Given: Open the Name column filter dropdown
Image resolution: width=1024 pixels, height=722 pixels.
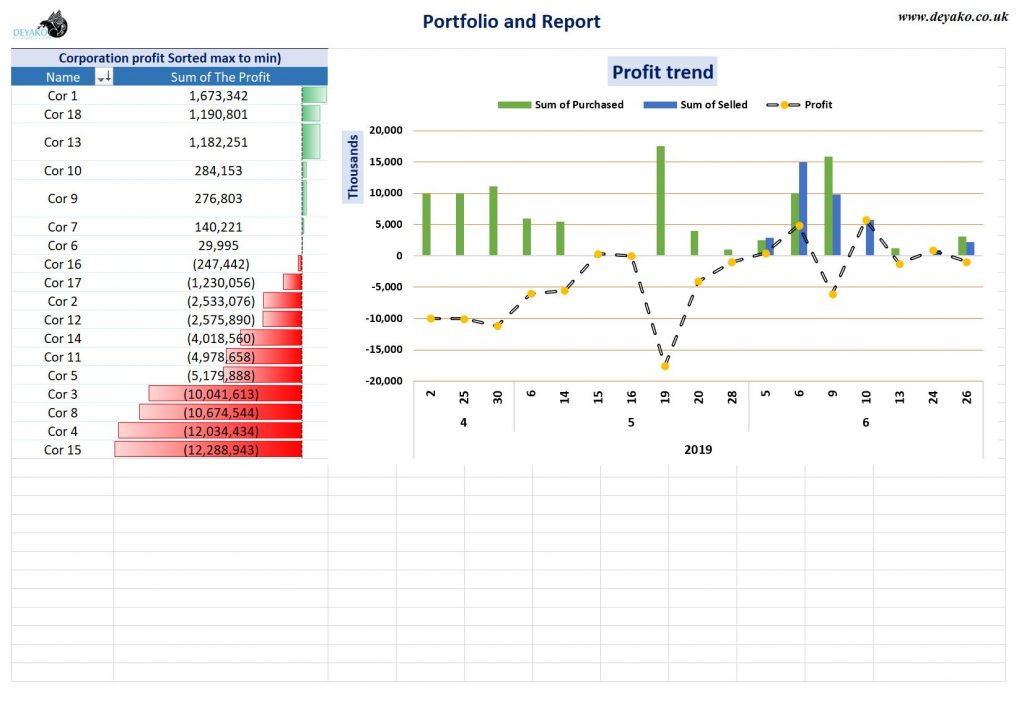Looking at the screenshot, I should 103,76.
